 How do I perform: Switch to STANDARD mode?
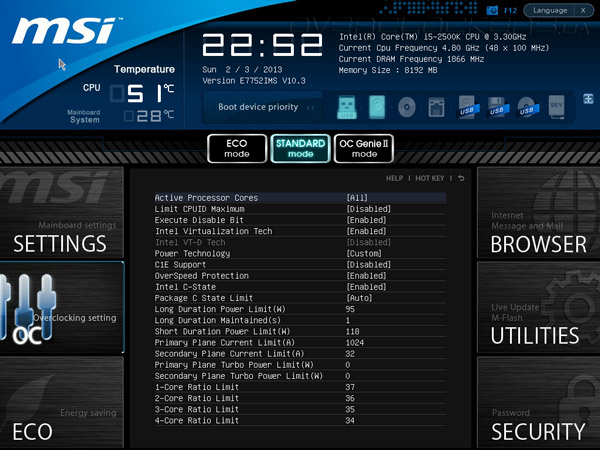pos(300,148)
